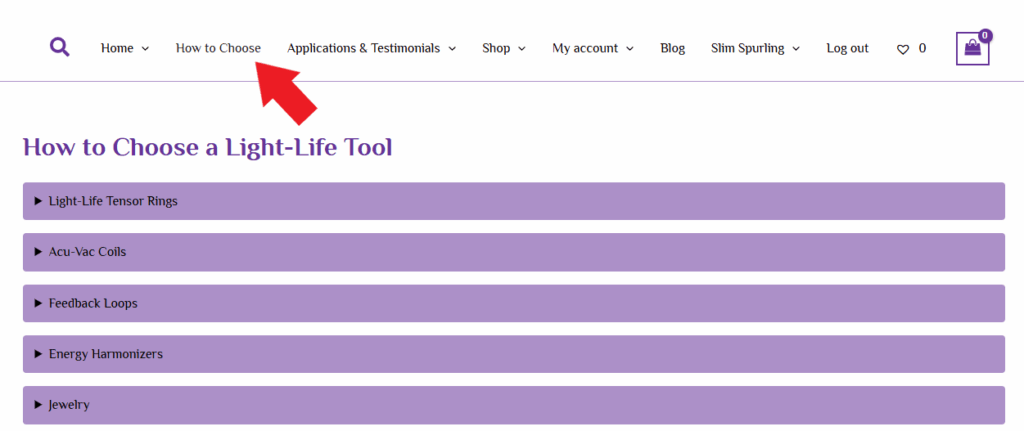The height and width of the screenshot is (431, 1024).
Task: Open My account menu item
Action: pyautogui.click(x=584, y=48)
